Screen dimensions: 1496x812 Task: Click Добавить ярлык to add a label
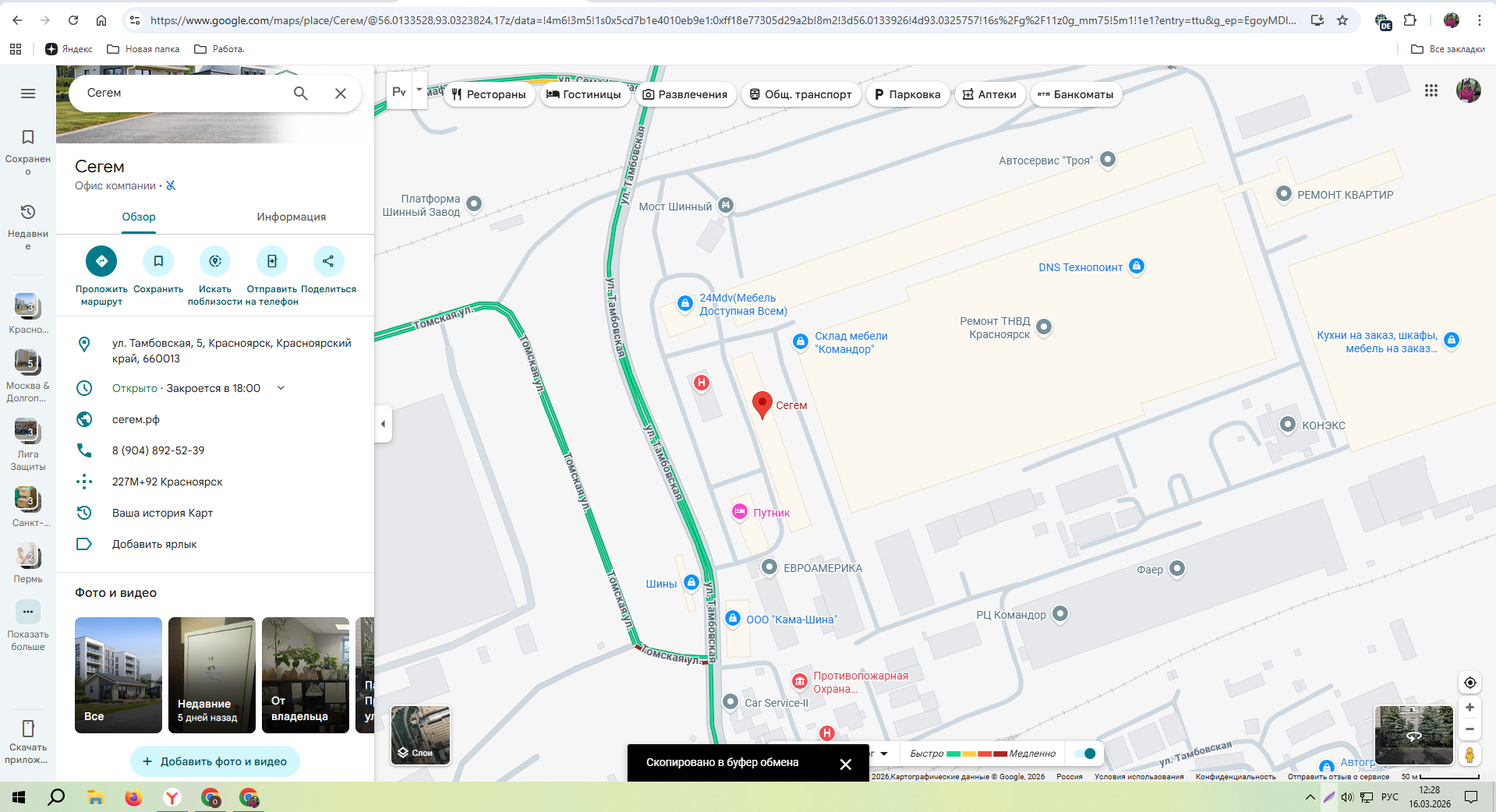154,544
